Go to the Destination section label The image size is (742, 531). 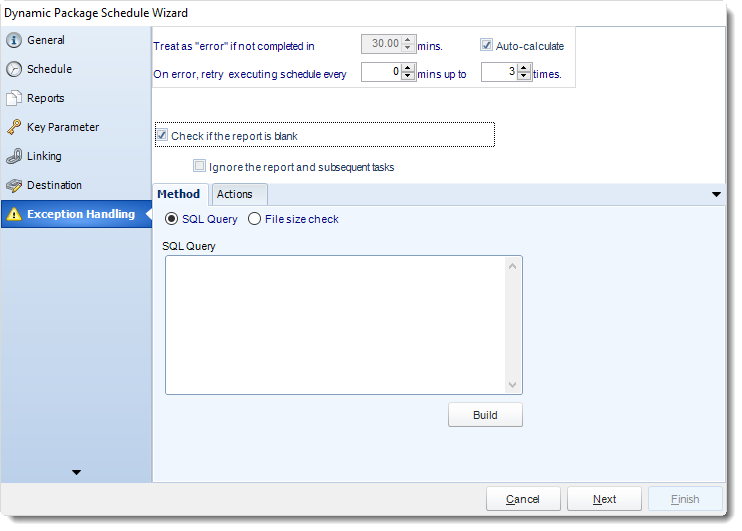(54, 185)
